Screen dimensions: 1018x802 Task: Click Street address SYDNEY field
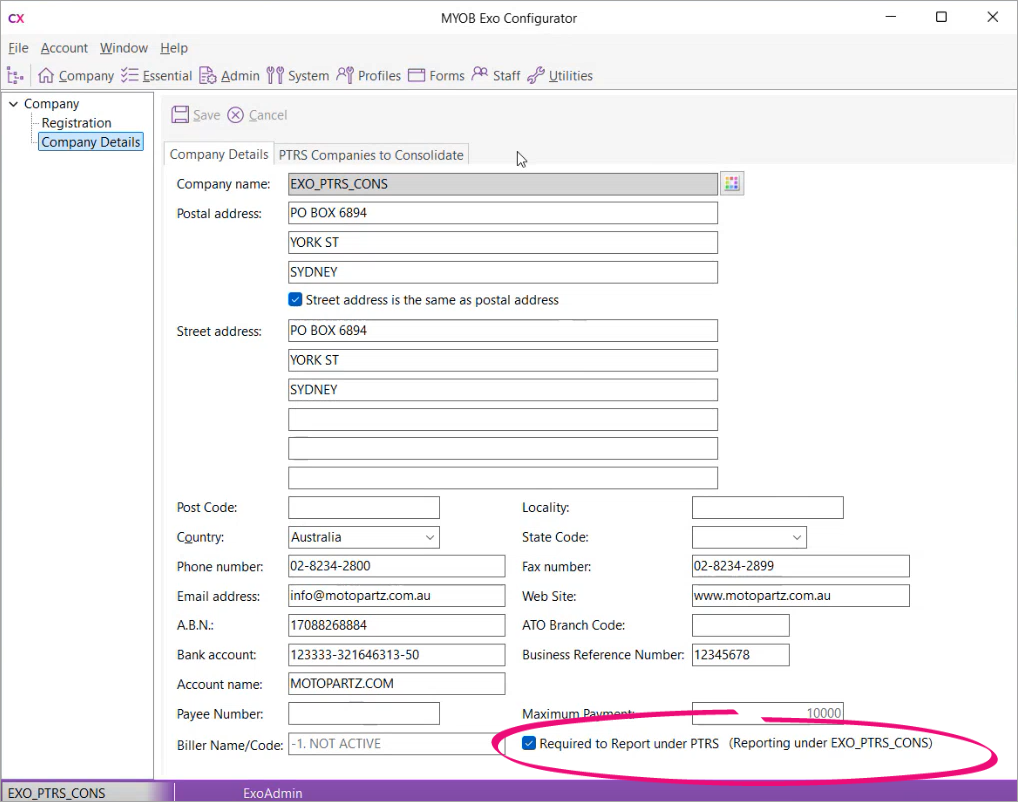(503, 390)
